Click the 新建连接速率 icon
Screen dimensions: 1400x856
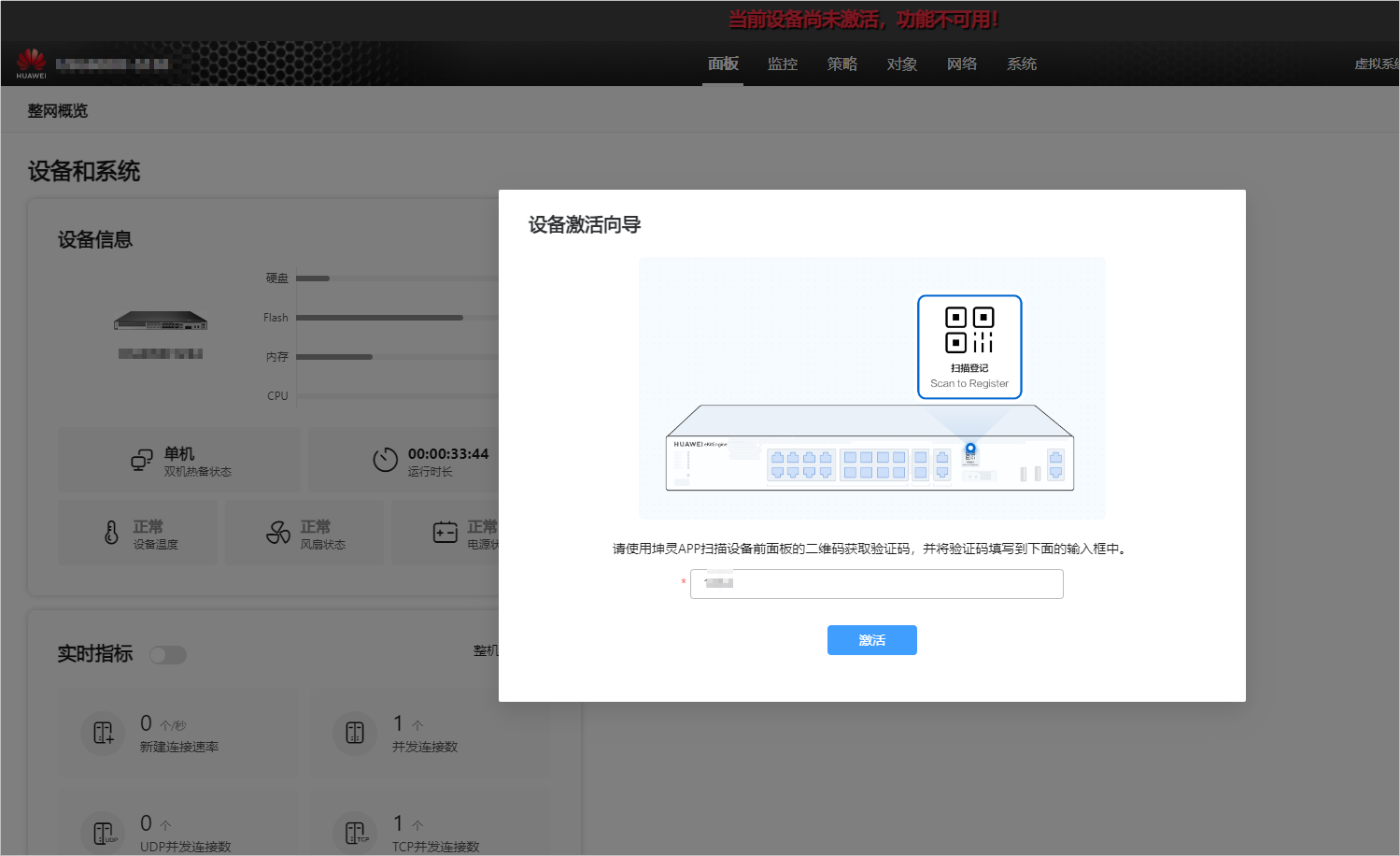click(103, 734)
